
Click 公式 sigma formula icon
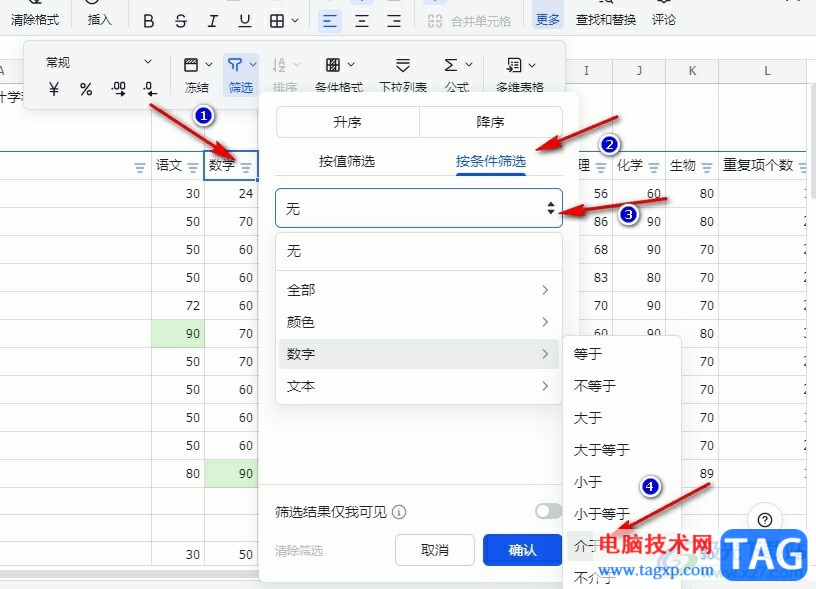click(x=451, y=65)
